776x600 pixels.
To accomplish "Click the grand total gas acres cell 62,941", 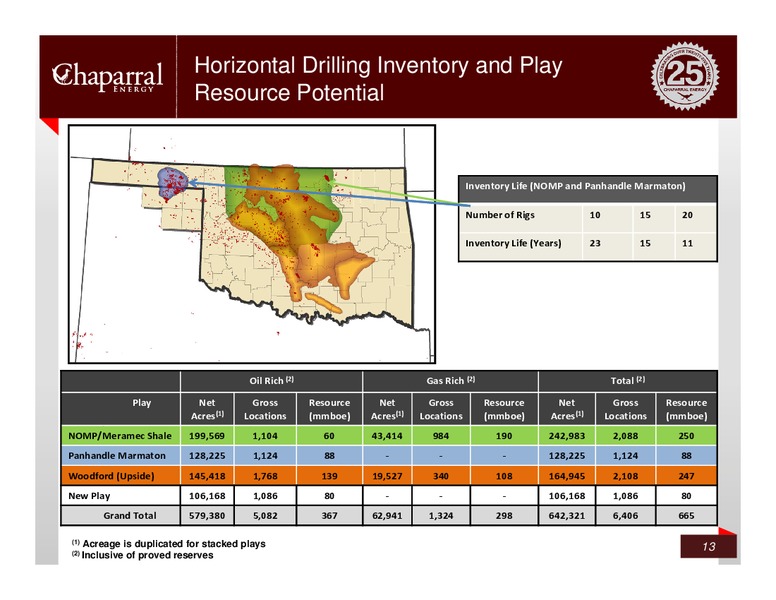I will point(387,515).
